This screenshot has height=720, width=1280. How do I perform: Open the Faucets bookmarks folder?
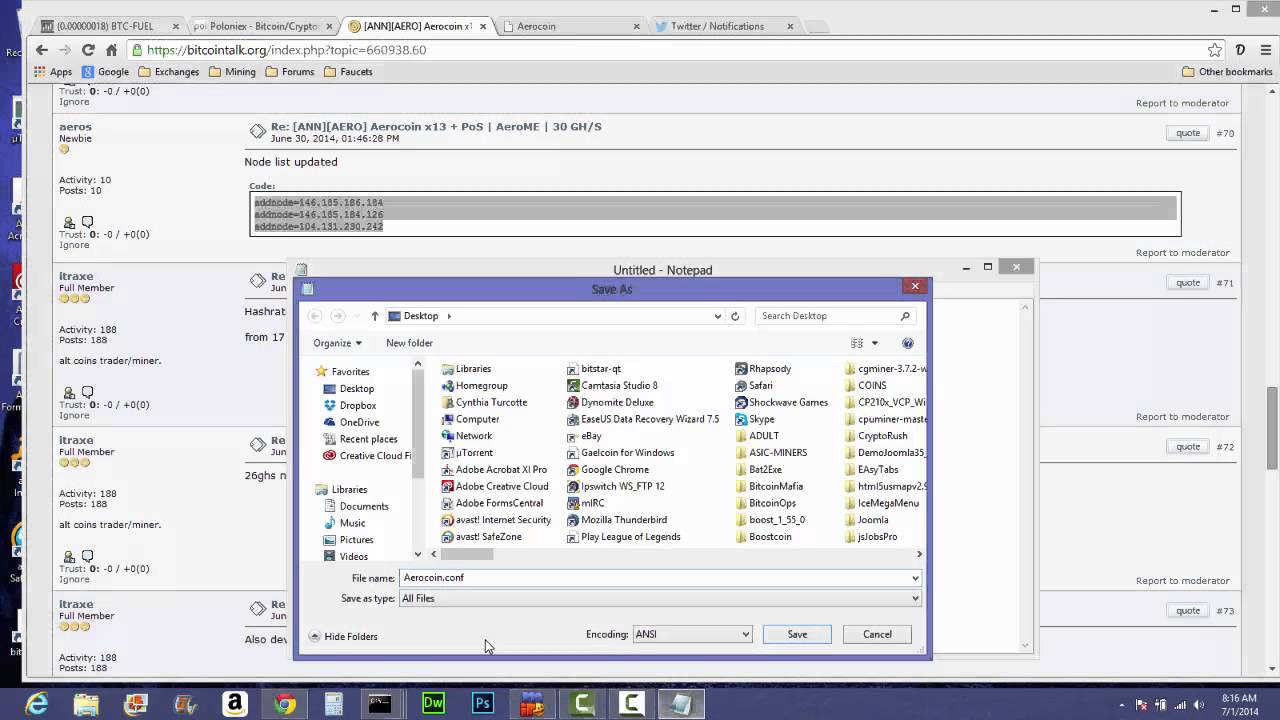348,72
